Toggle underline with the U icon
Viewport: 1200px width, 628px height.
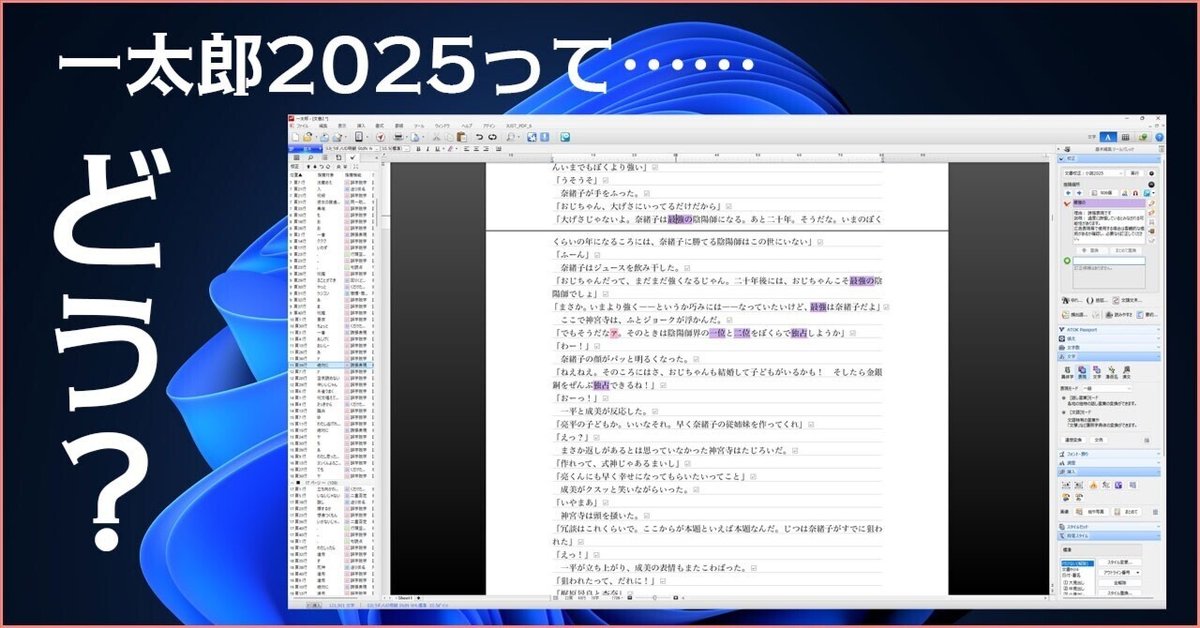tap(437, 149)
